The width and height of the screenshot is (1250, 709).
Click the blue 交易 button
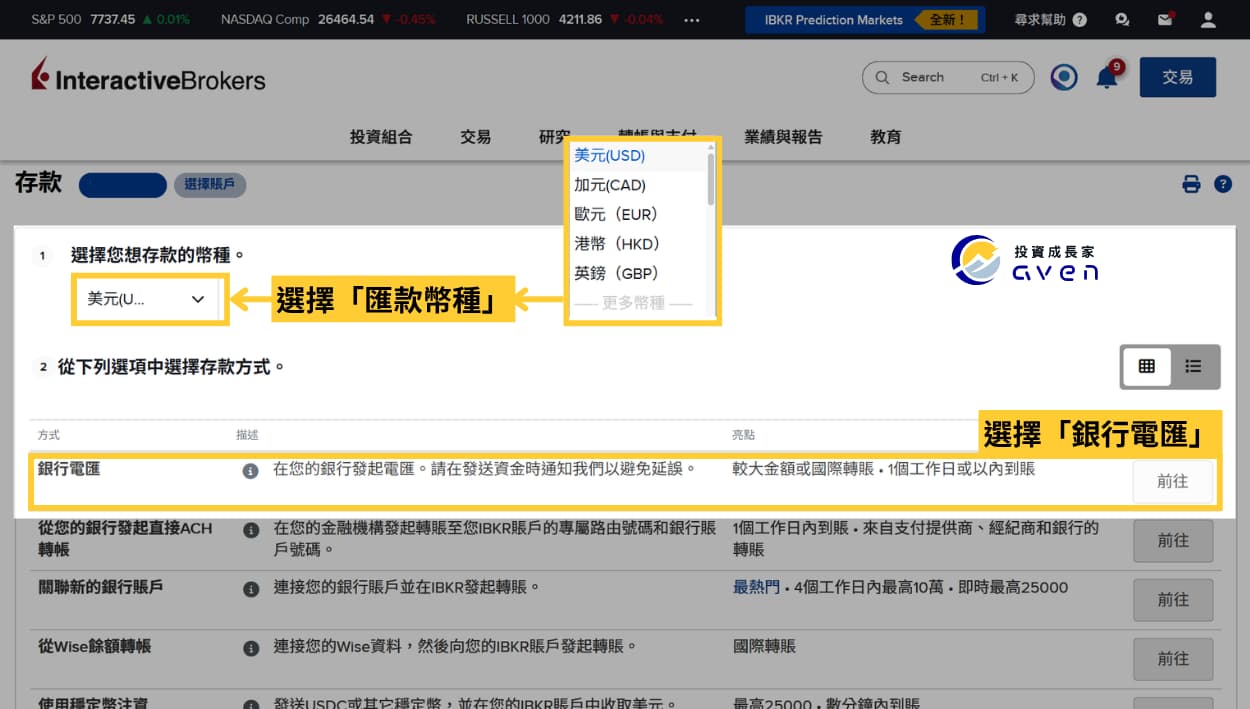click(x=1177, y=77)
